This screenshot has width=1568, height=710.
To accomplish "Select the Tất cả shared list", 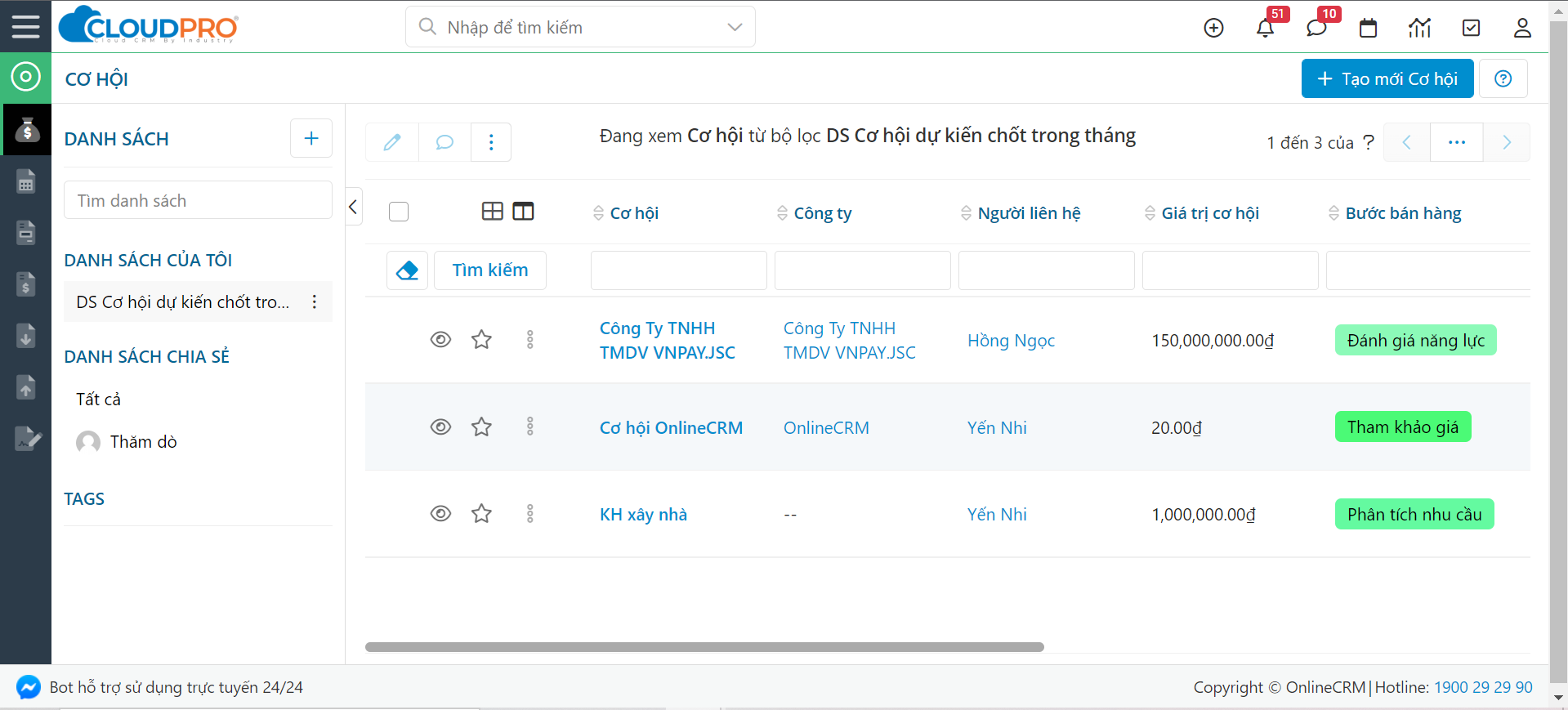I will tap(98, 399).
